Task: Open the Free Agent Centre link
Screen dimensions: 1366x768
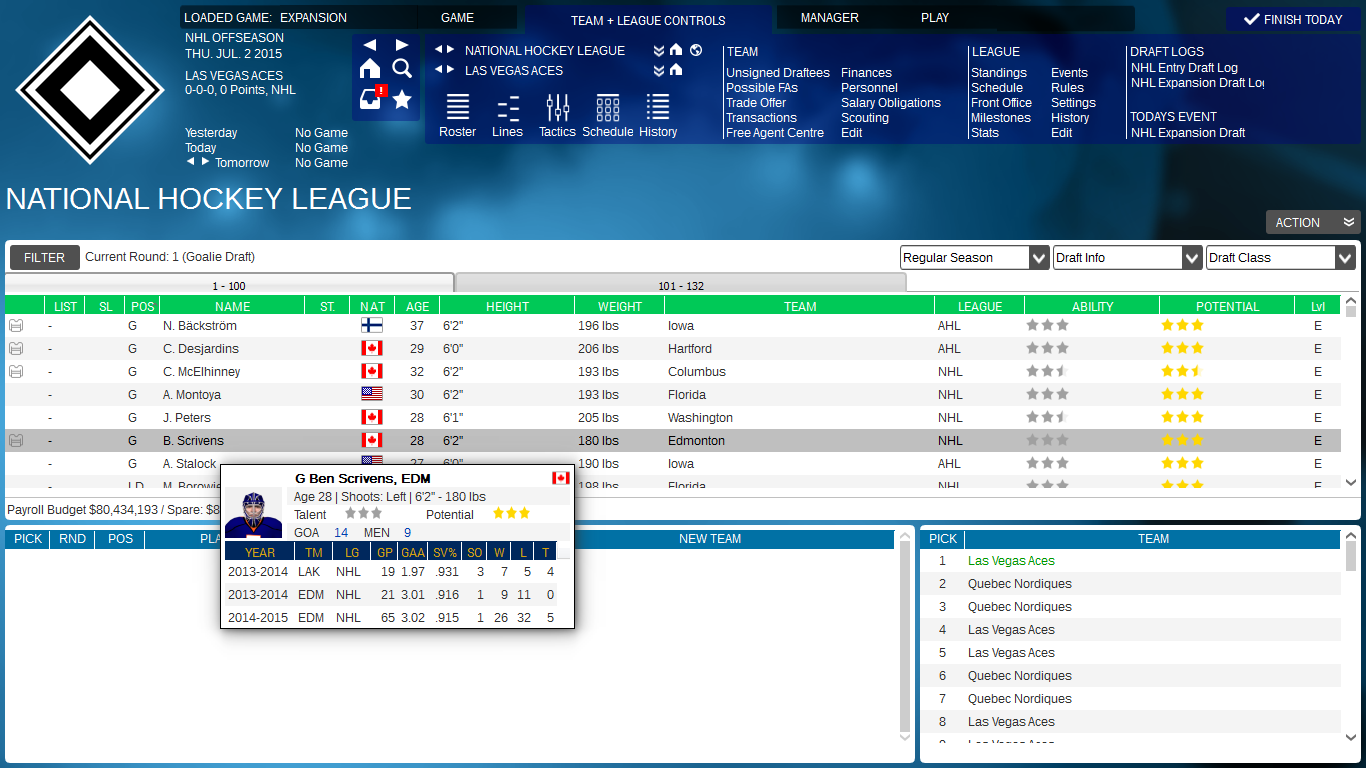Action: pyautogui.click(x=775, y=133)
